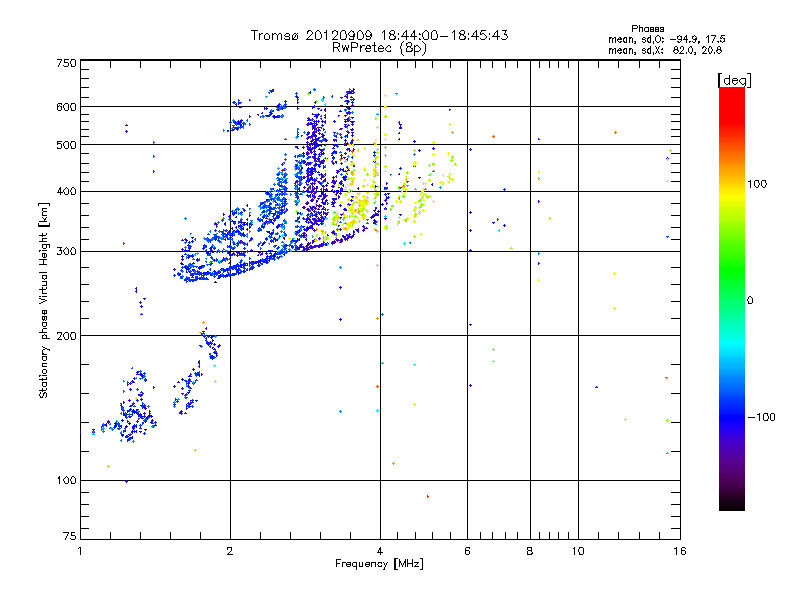Viewport: 800px width, 600px height.
Task: Click the 'Phases' header at top right
Action: pos(647,29)
